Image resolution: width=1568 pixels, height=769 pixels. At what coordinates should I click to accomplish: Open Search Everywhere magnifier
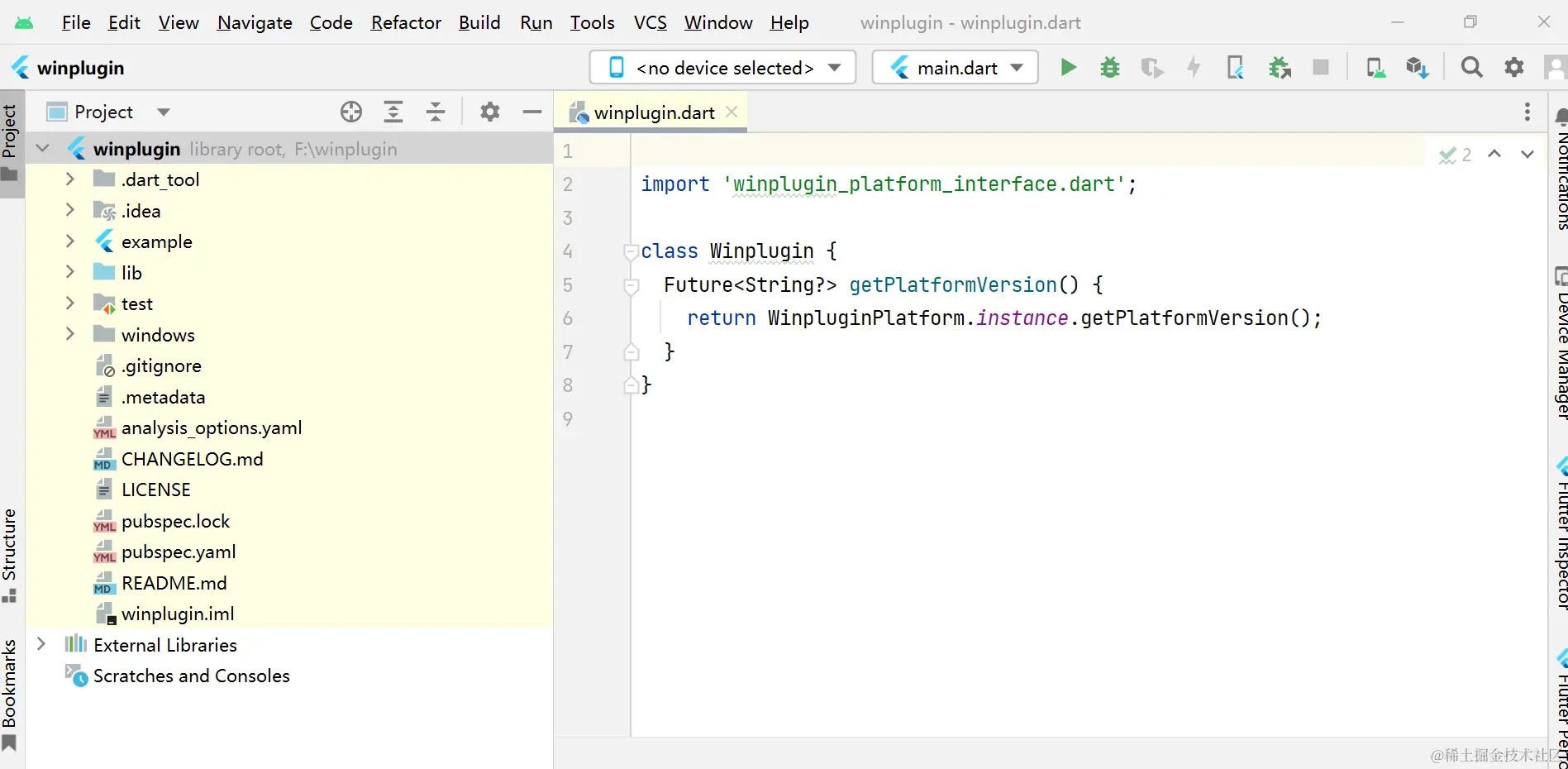tap(1471, 67)
